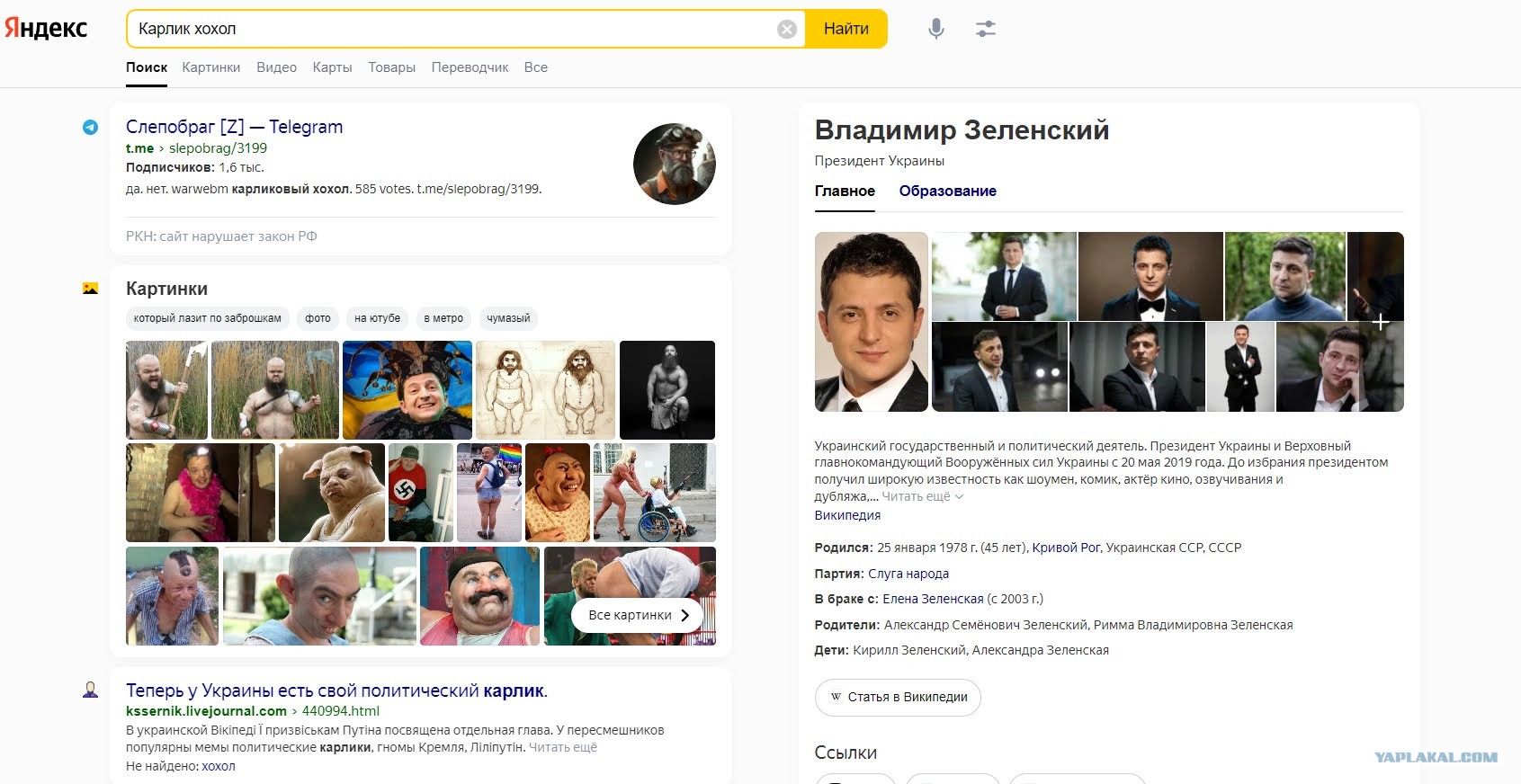
Task: Open the large portrait photo in info panel
Action: click(872, 322)
